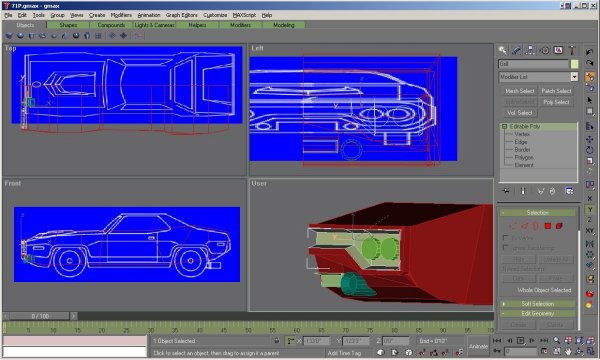Toggle the By Vertex checkbox
Image resolution: width=600 pixels, height=360 pixels.
[x=505, y=238]
